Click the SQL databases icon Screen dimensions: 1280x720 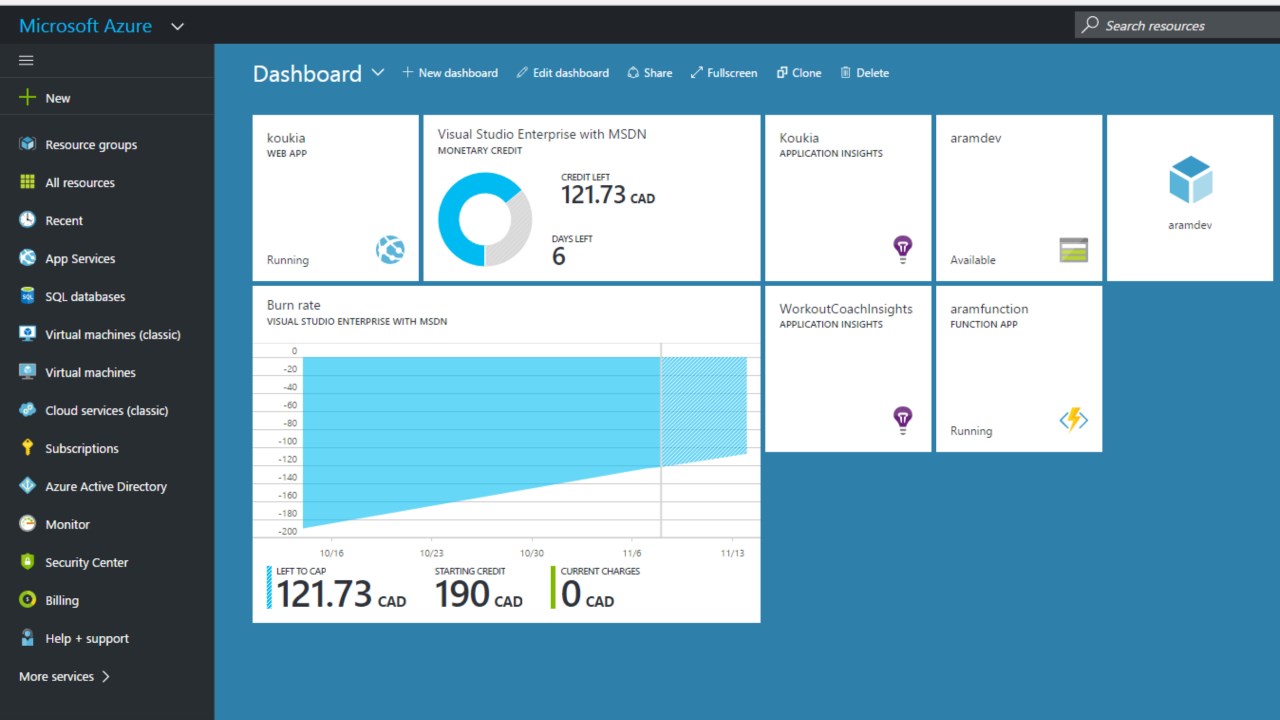[27, 296]
